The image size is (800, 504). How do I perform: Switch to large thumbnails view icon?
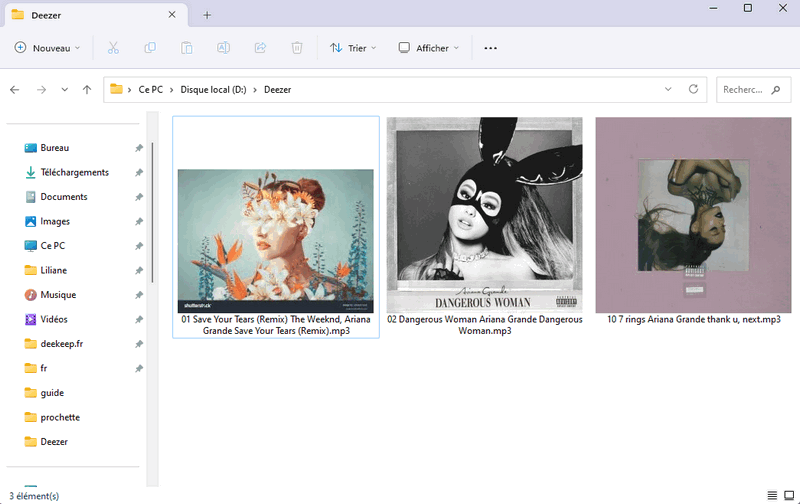[x=789, y=495]
